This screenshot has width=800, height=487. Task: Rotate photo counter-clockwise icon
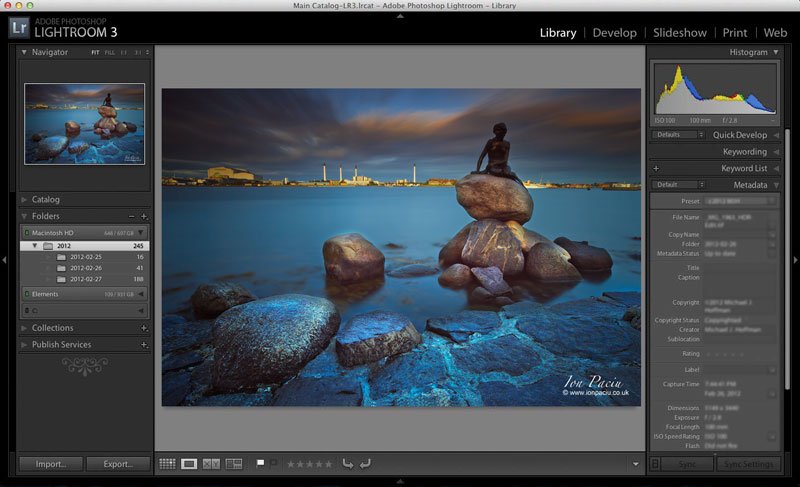pos(347,464)
